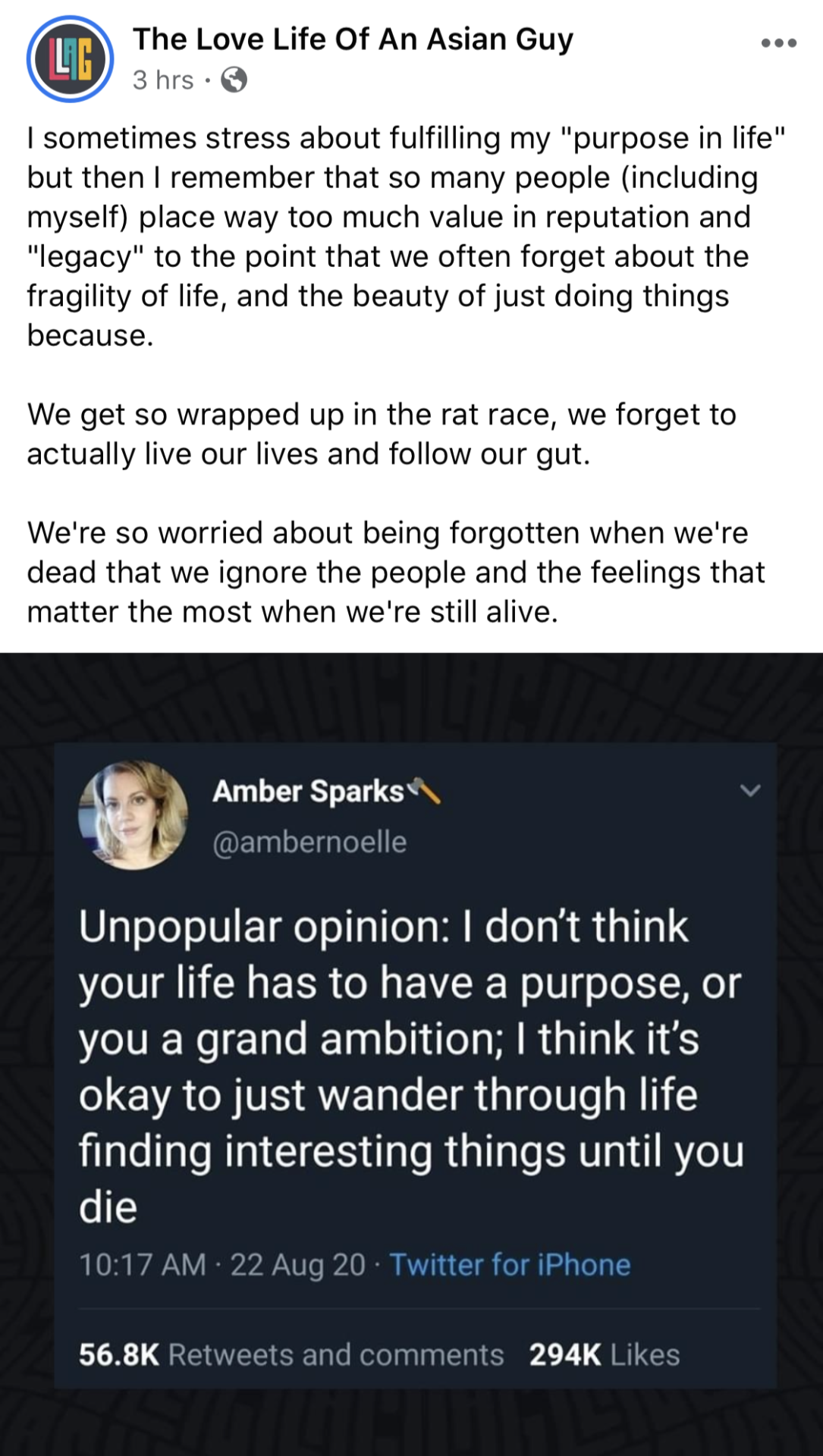
Task: Open The Love Life Of An Asian Guy page
Action: (353, 39)
